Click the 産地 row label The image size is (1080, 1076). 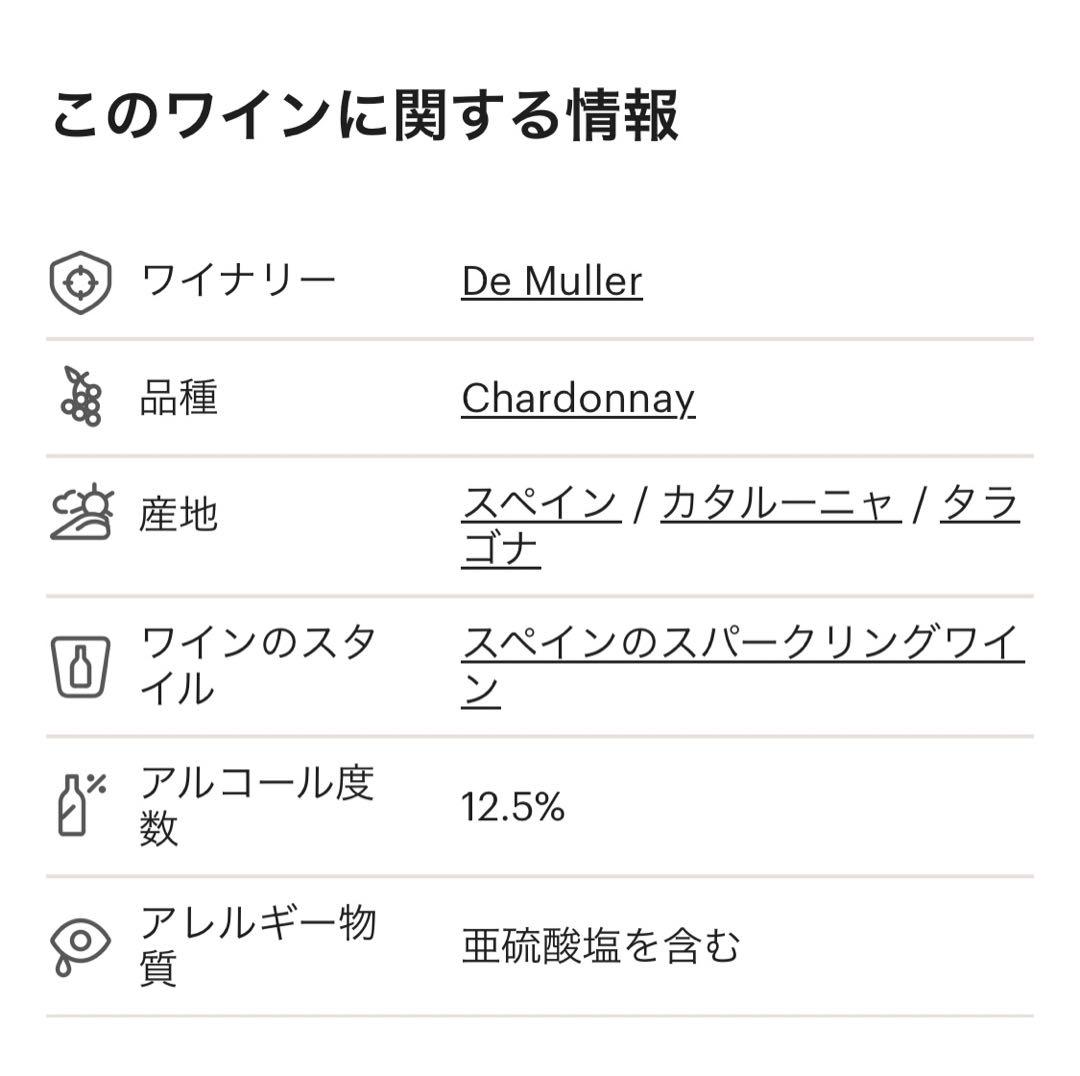(179, 515)
